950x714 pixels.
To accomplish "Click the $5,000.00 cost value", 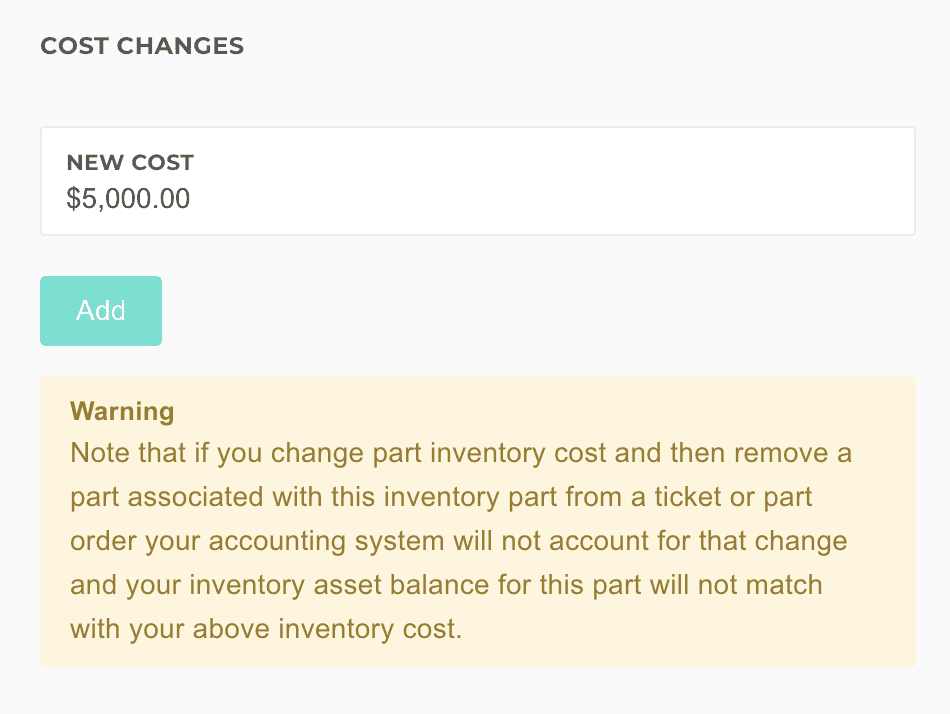I will (128, 198).
